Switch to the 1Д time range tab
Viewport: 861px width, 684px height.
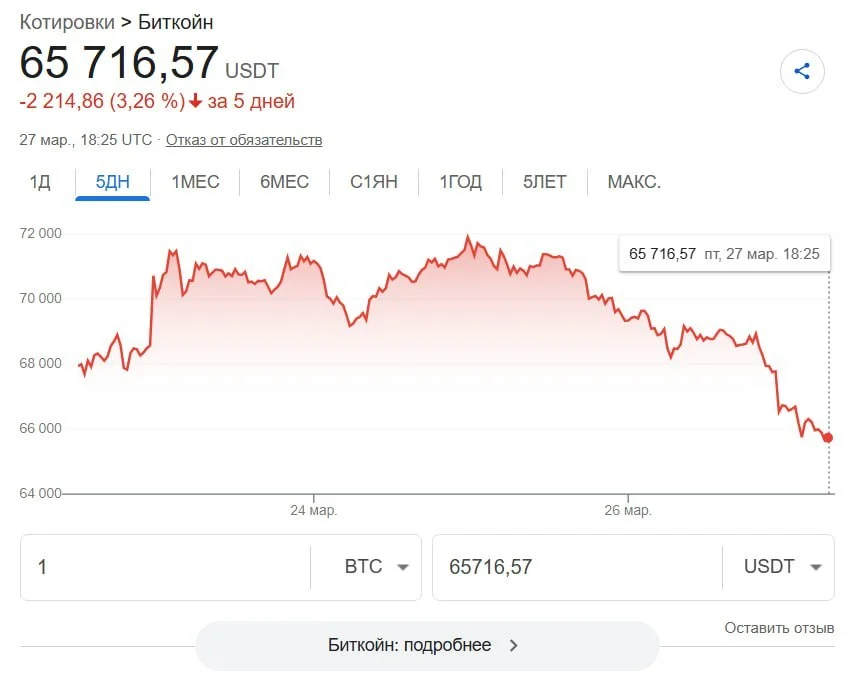pos(40,182)
